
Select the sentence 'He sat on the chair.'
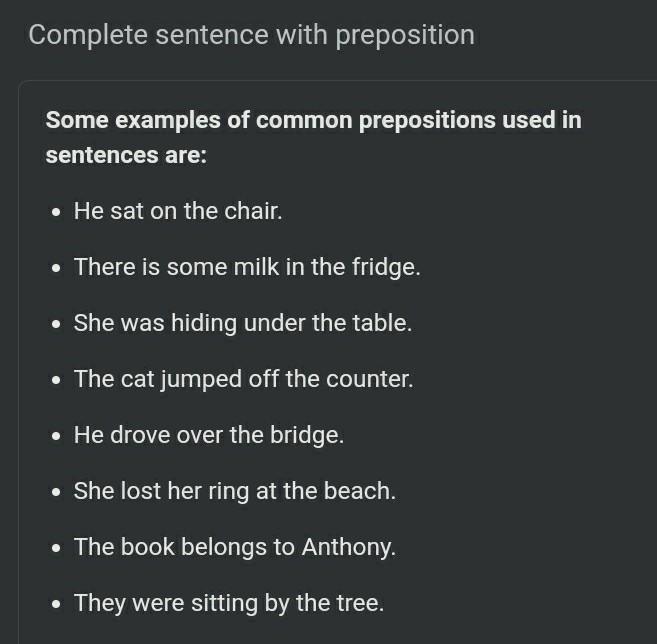(x=178, y=212)
